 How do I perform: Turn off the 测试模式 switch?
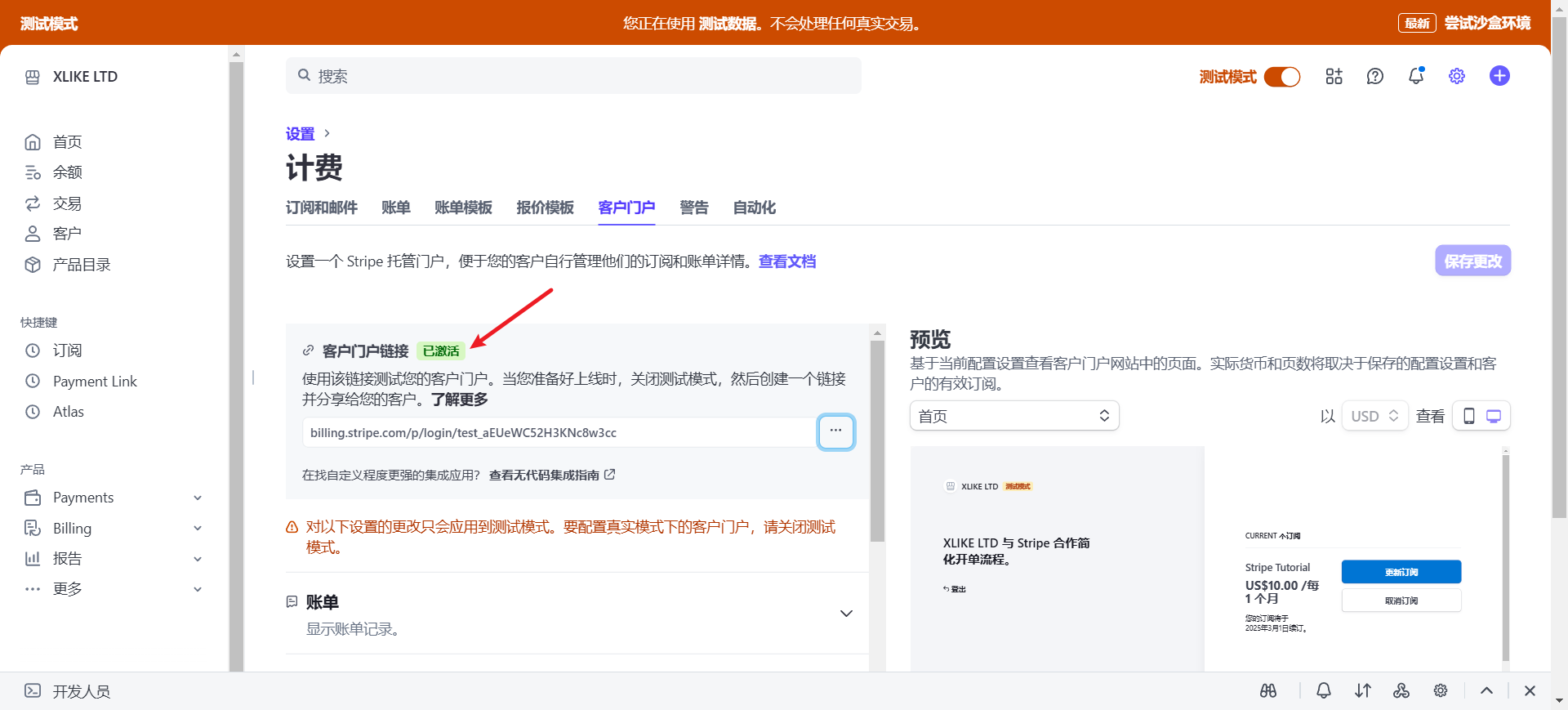click(1281, 77)
